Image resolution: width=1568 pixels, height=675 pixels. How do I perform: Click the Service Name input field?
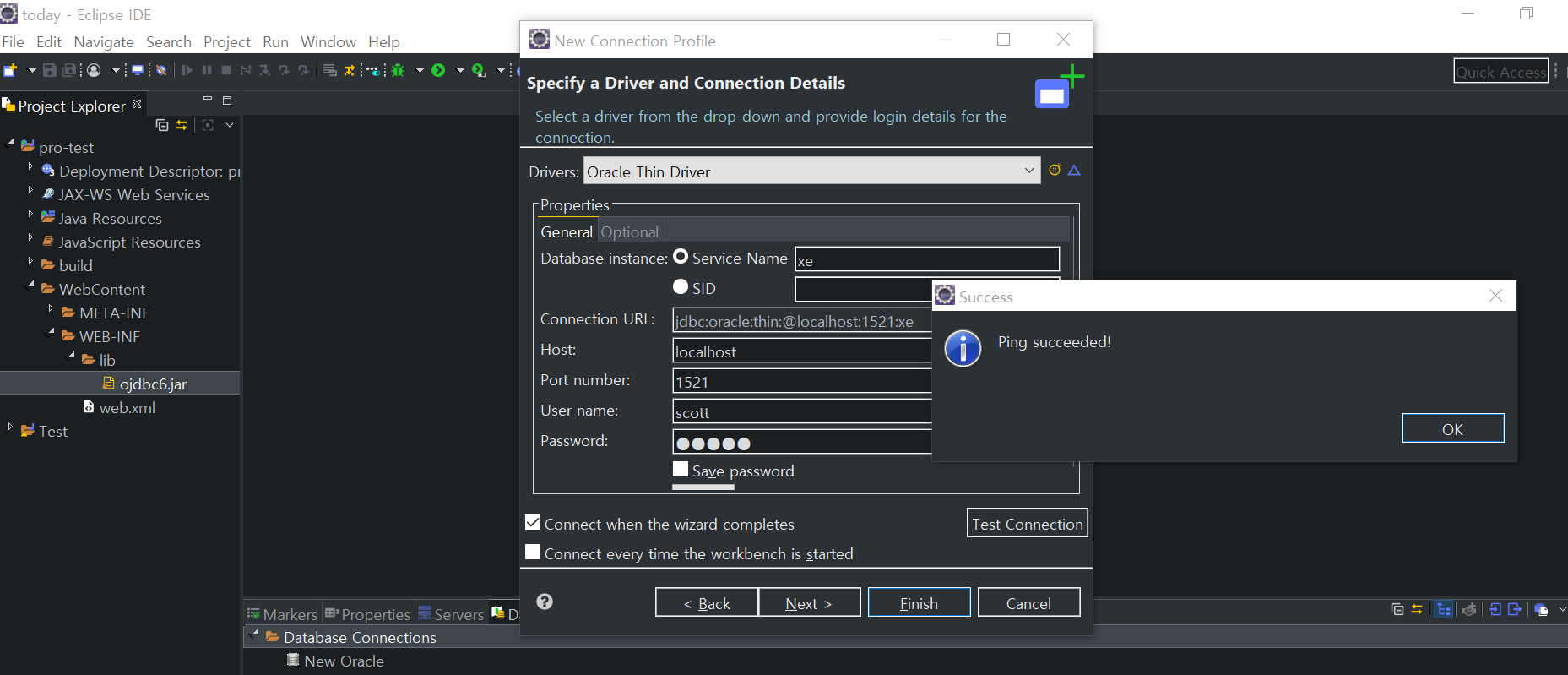(927, 259)
